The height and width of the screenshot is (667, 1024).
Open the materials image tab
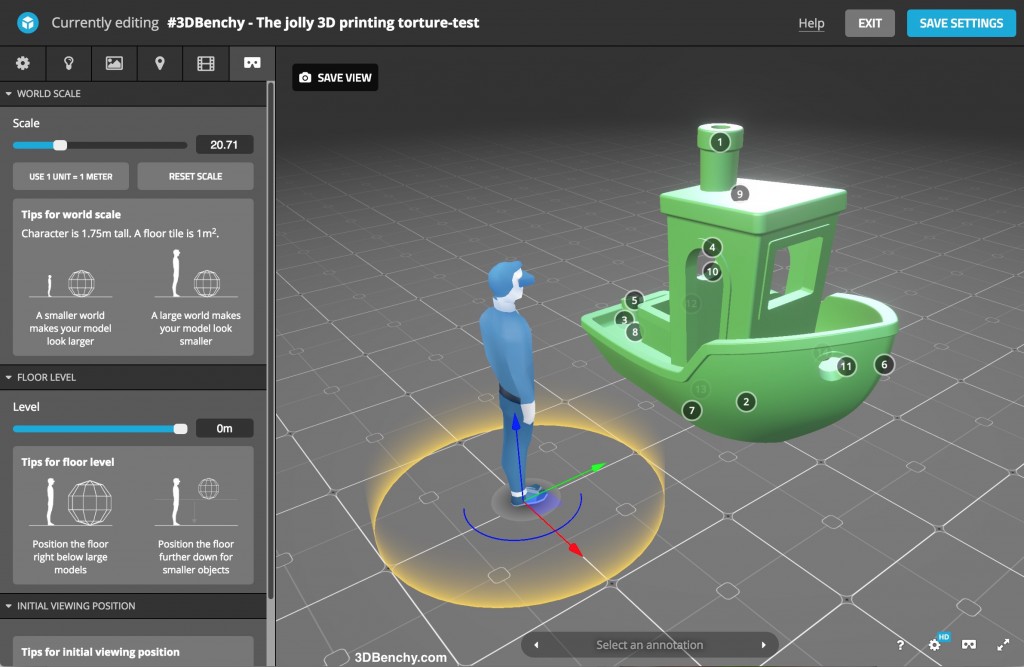(x=114, y=63)
